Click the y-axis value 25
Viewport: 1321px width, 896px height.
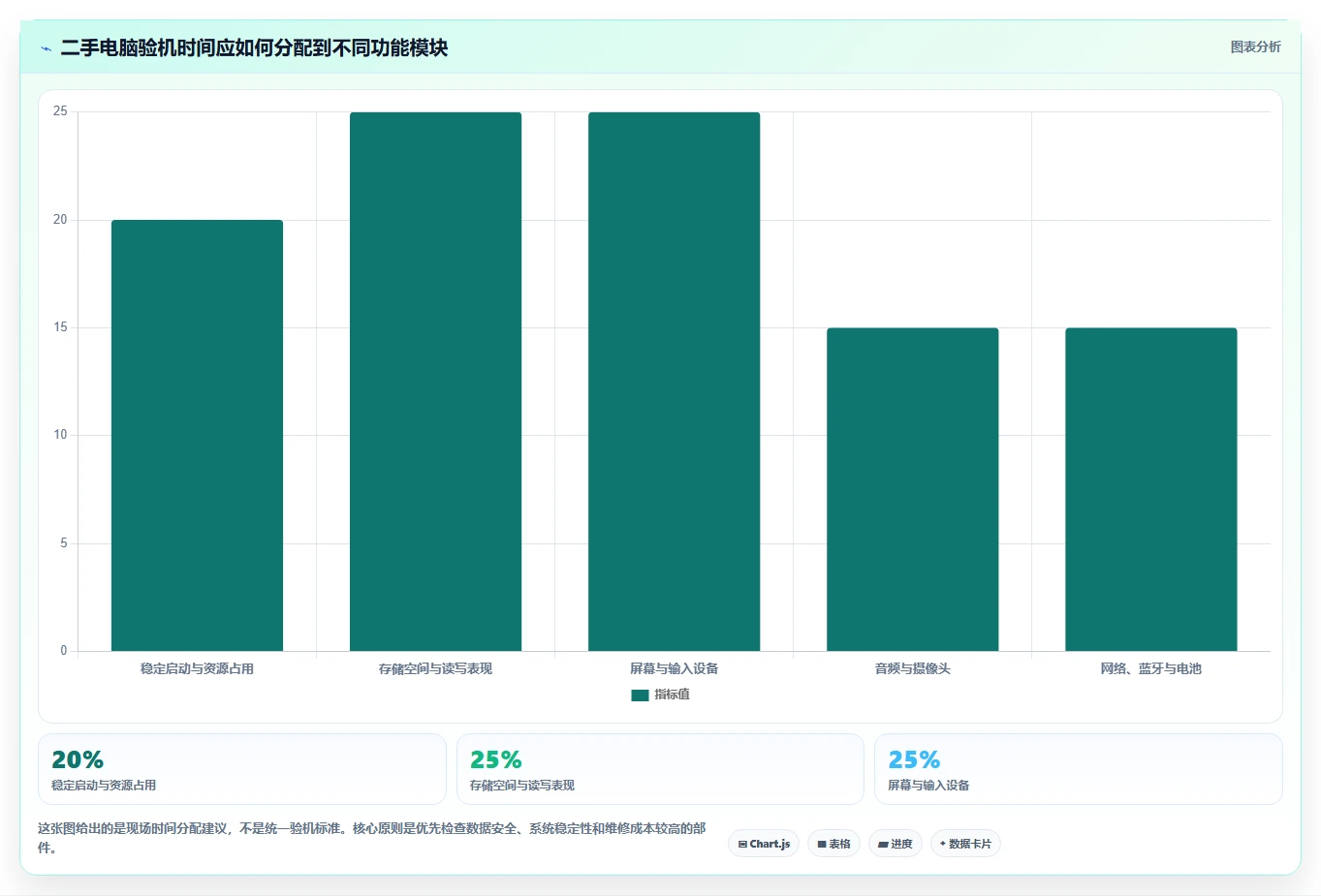pyautogui.click(x=60, y=111)
